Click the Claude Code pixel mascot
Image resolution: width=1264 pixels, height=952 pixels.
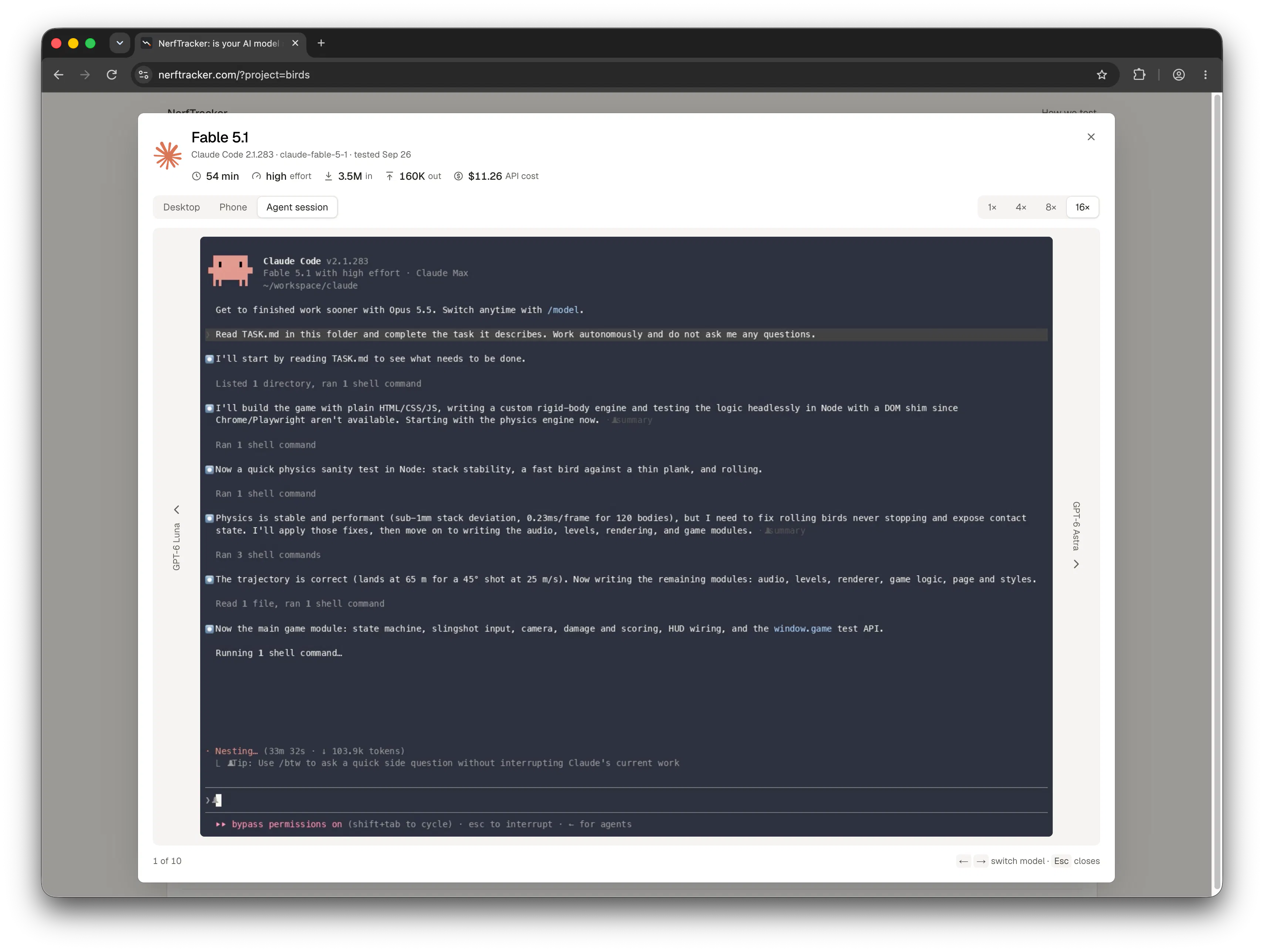[230, 271]
